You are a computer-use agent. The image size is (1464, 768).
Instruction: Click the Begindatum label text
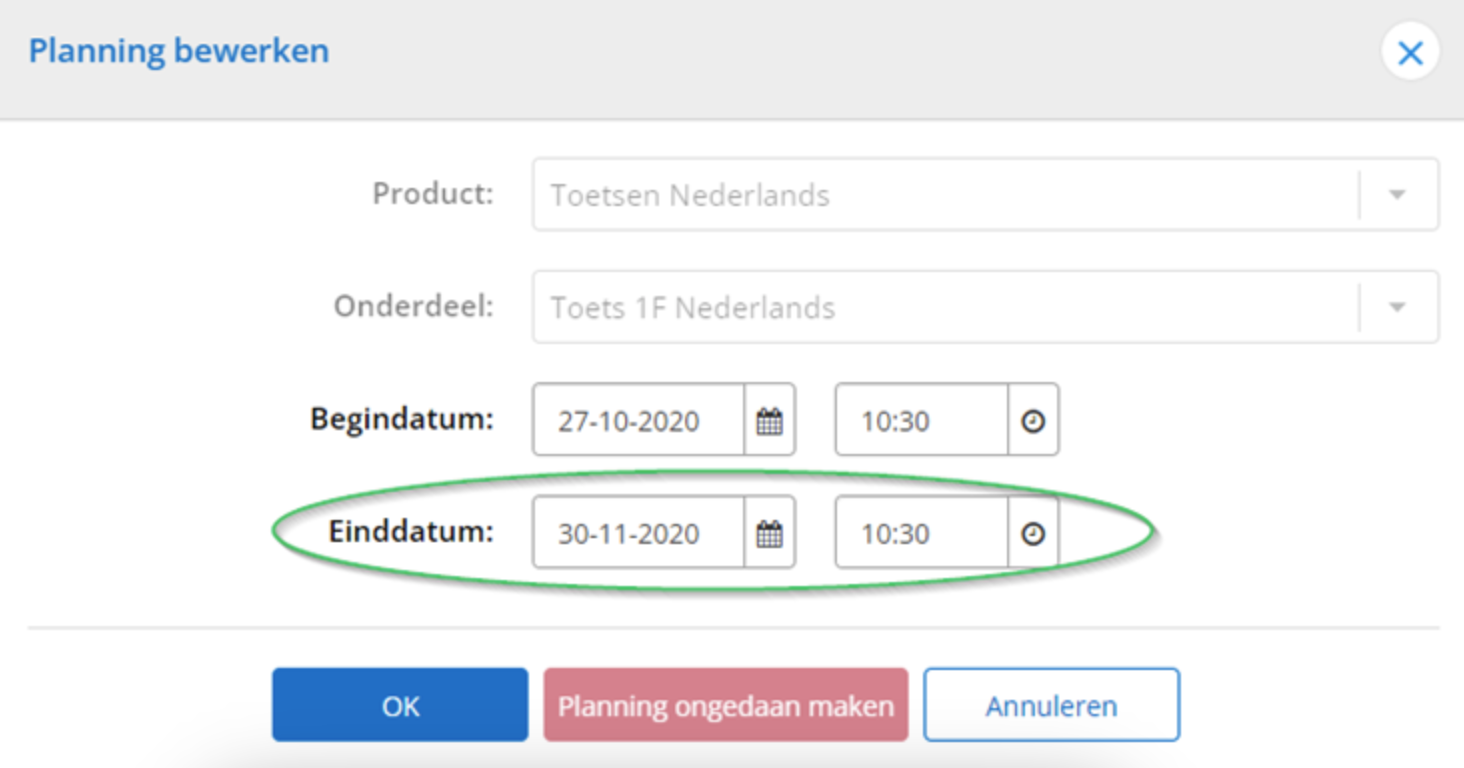pos(402,419)
